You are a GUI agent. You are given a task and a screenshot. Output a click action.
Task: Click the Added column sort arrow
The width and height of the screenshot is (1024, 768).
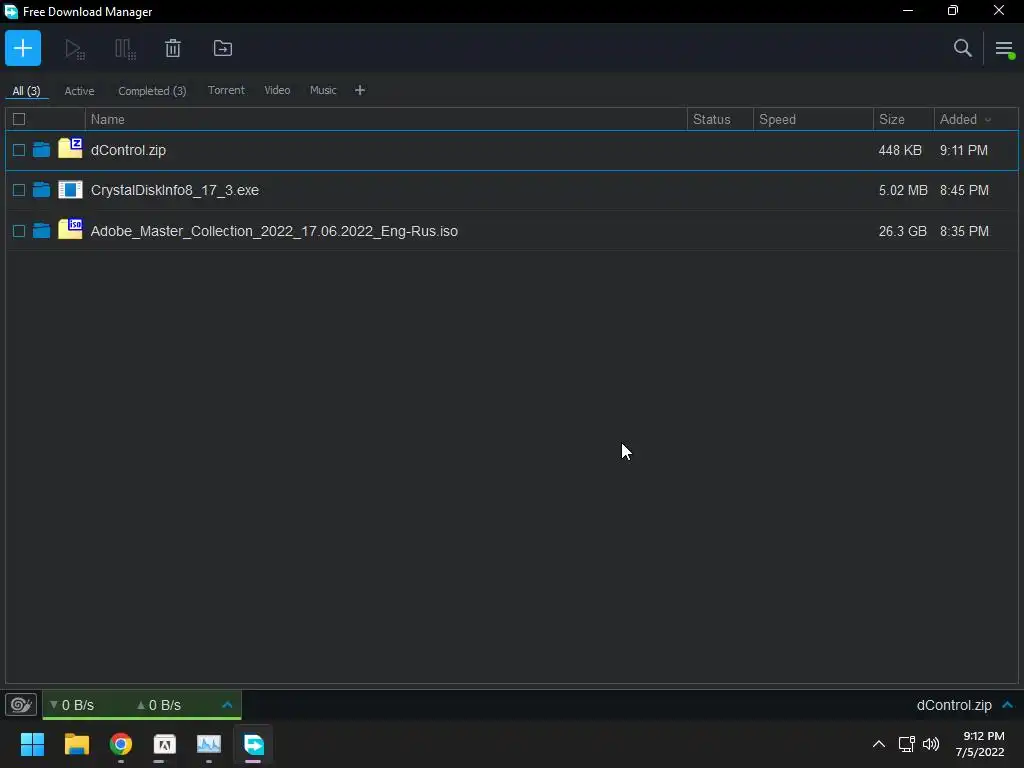pos(987,120)
